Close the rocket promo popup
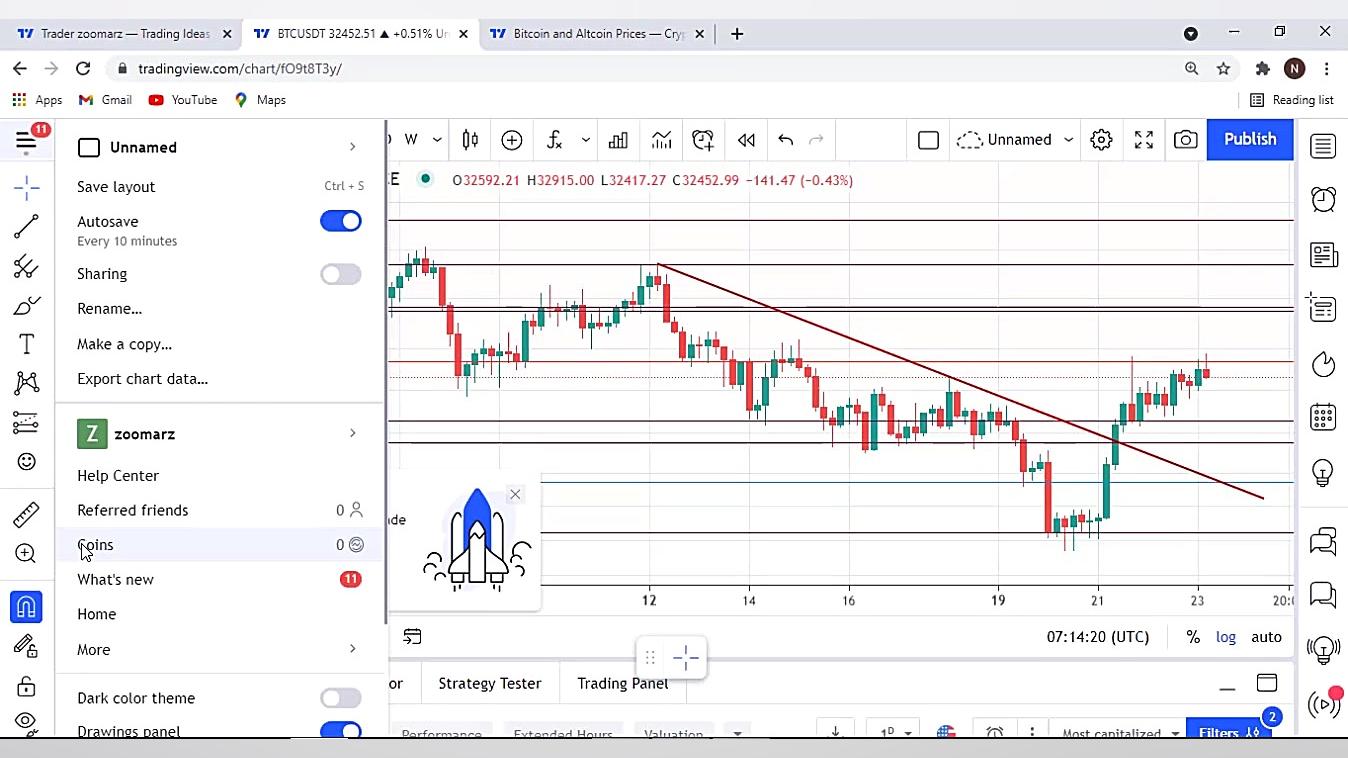 pos(515,495)
